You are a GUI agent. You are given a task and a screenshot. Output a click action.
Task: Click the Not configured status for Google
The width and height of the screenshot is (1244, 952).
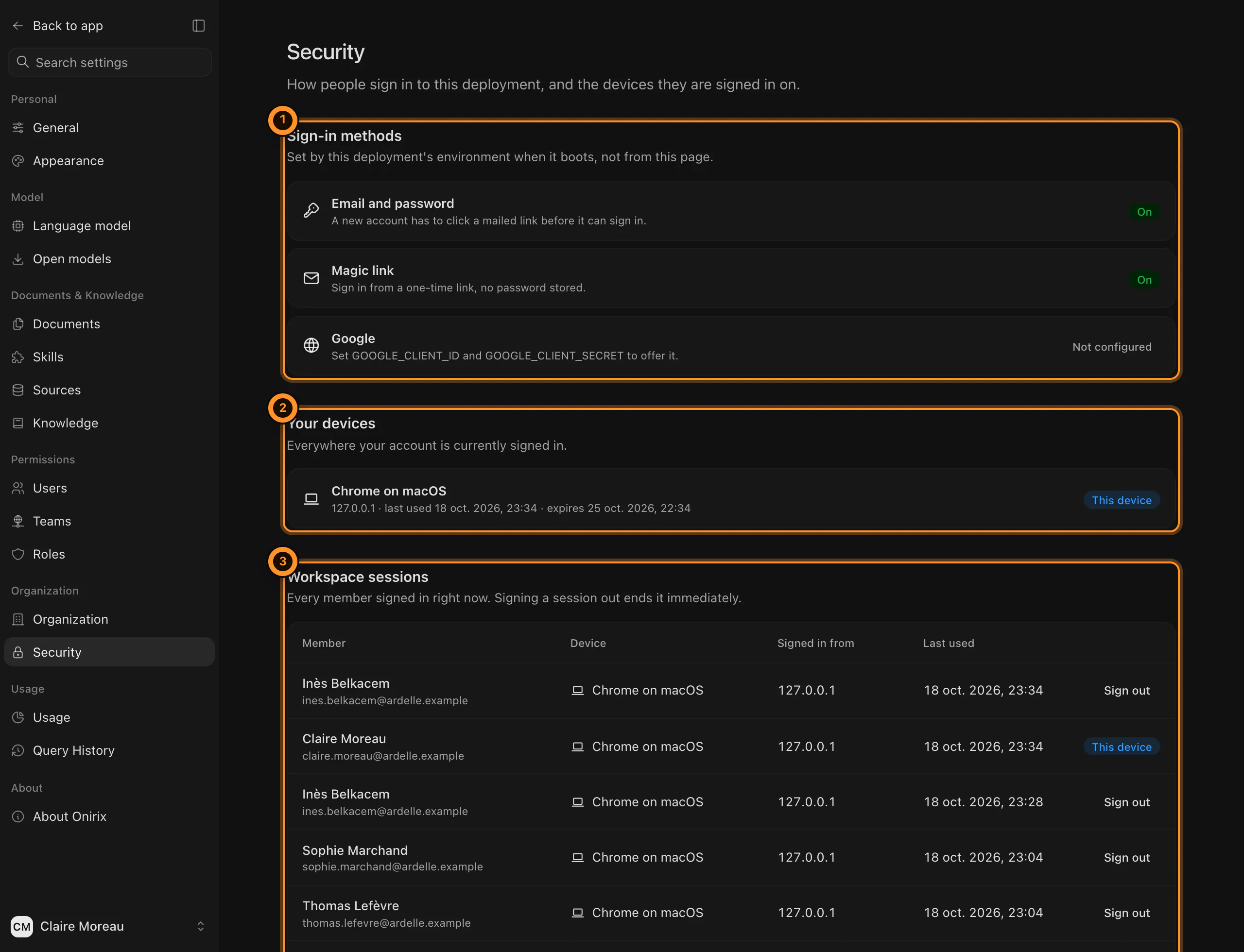(x=1112, y=347)
